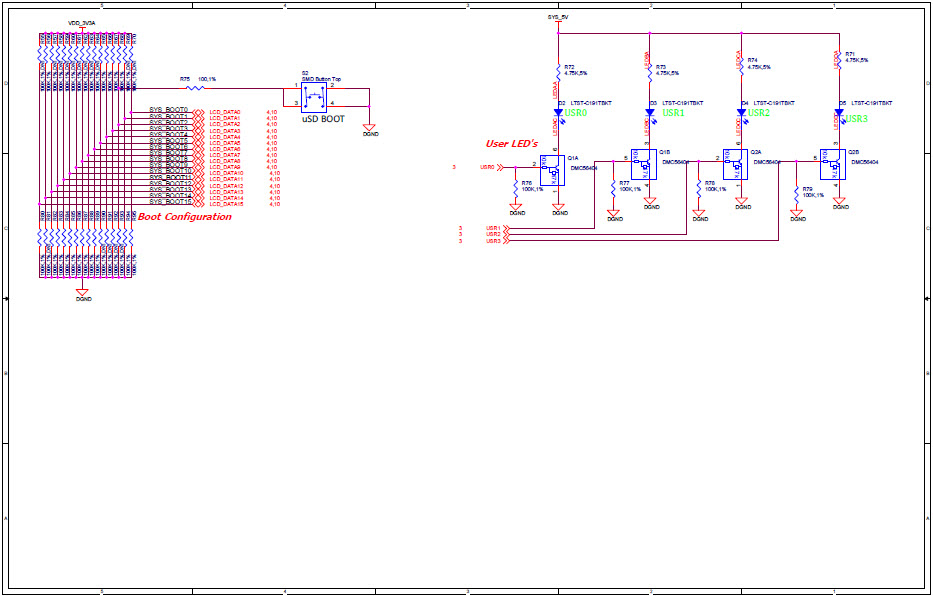Click the USR0 LED symbol D2

tap(559, 112)
